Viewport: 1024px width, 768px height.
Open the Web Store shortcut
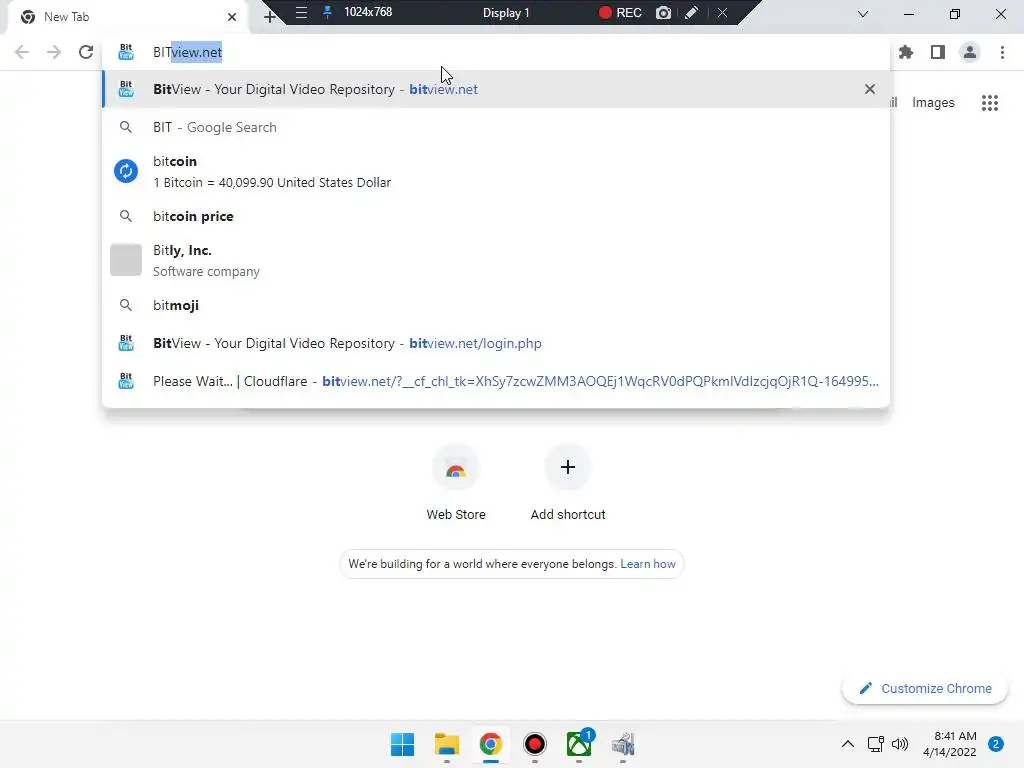(x=456, y=483)
